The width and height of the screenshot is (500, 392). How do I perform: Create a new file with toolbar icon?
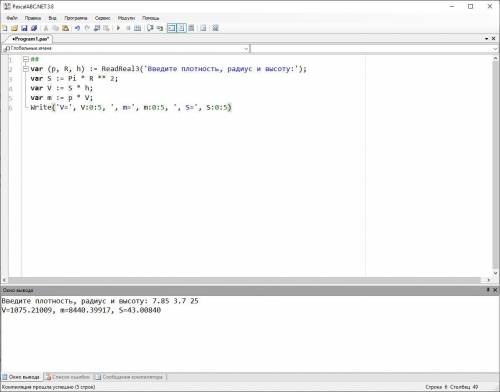click(x=5, y=28)
